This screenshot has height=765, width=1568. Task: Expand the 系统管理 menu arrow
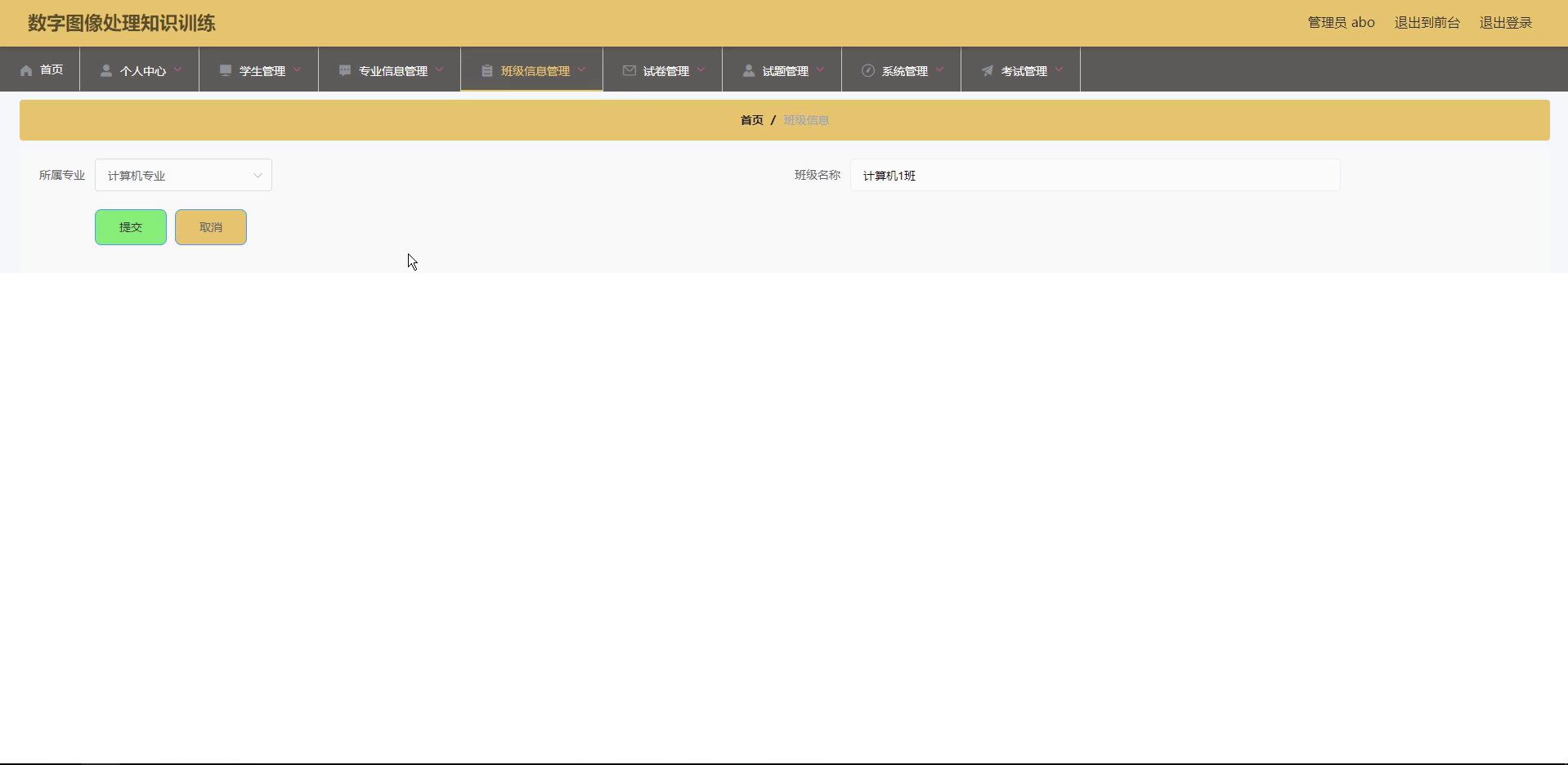[939, 69]
